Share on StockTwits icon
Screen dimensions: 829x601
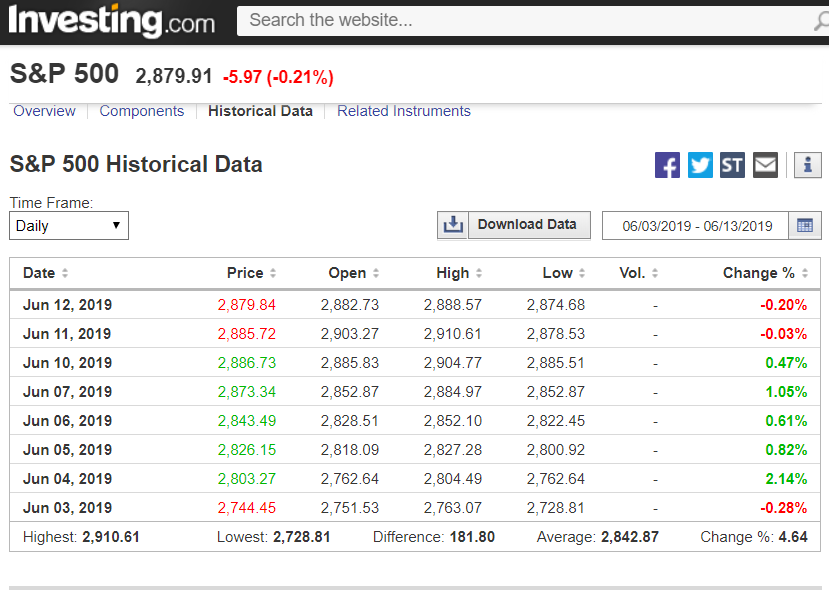[x=732, y=165]
